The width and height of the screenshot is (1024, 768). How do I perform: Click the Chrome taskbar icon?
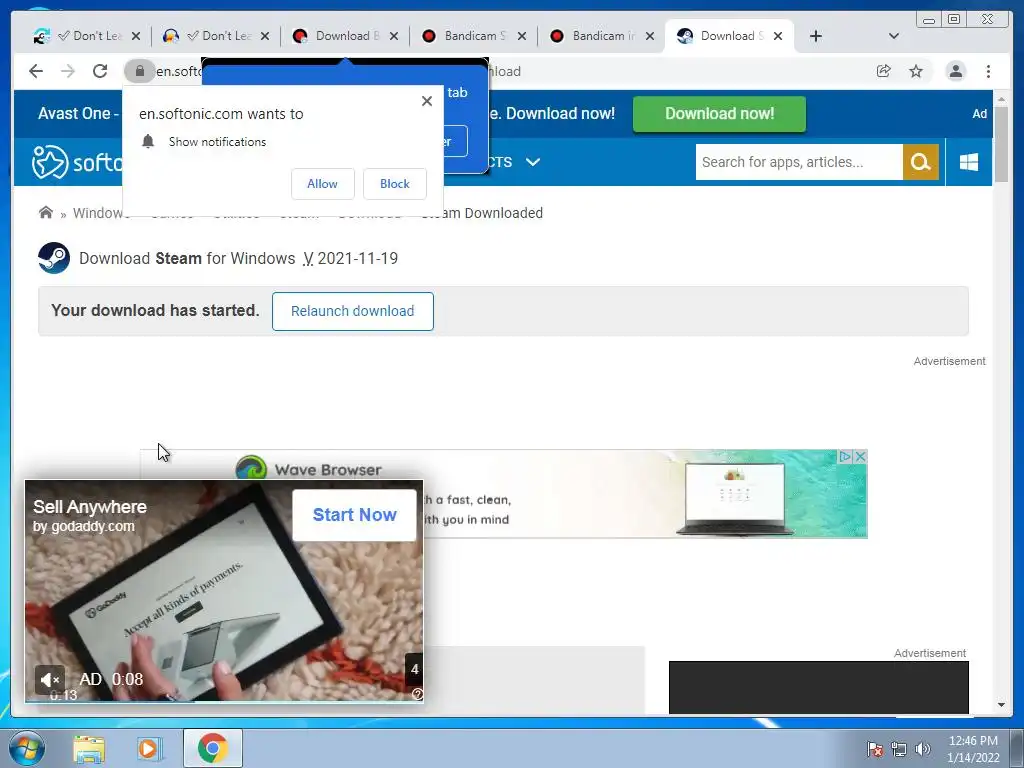click(212, 749)
